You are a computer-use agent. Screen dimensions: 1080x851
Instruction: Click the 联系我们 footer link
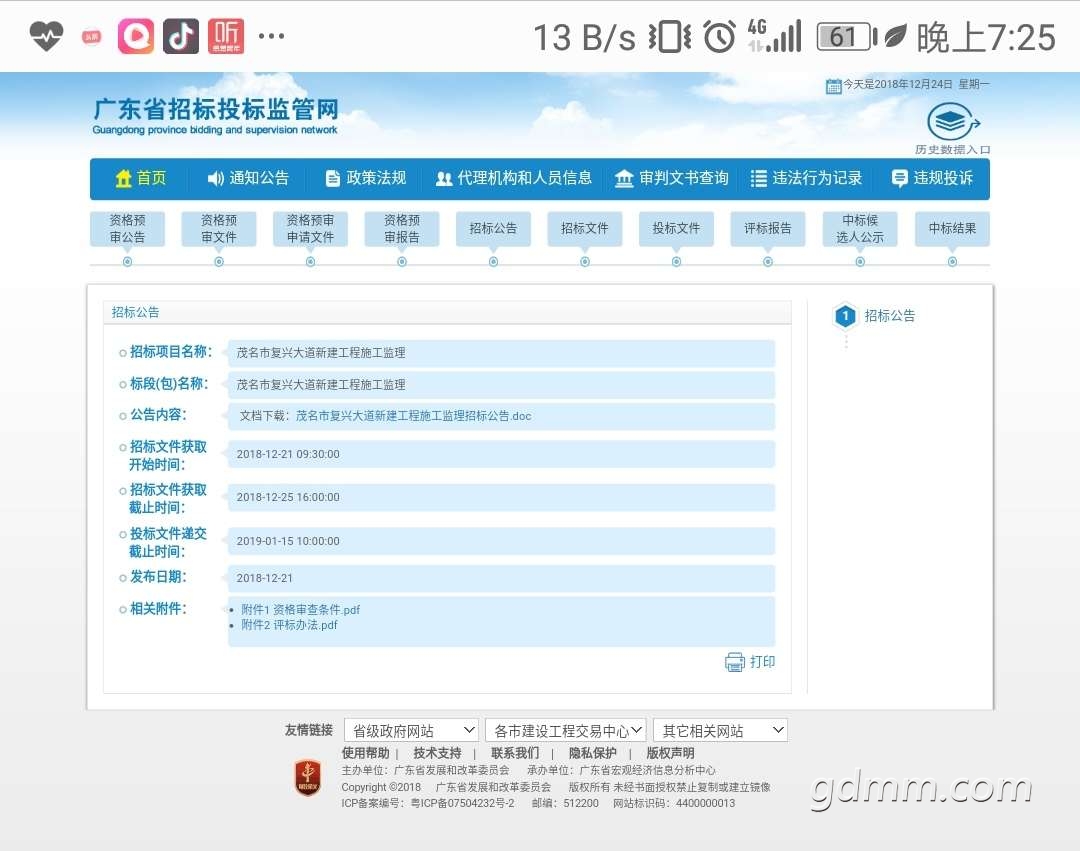(x=515, y=753)
